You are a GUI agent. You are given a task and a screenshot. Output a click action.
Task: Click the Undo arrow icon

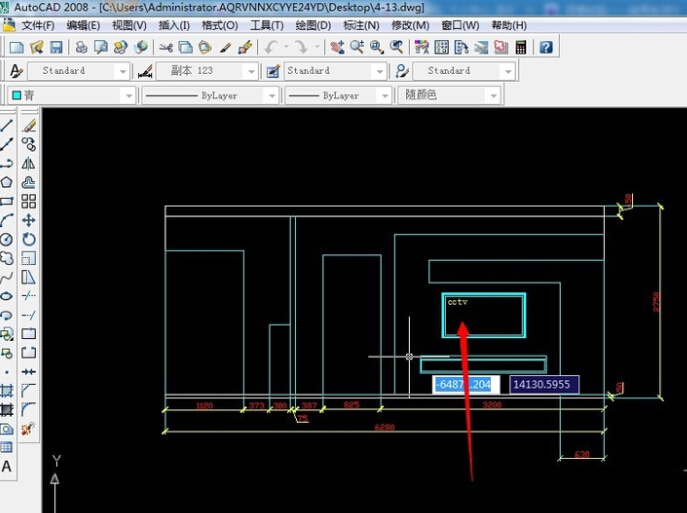271,47
